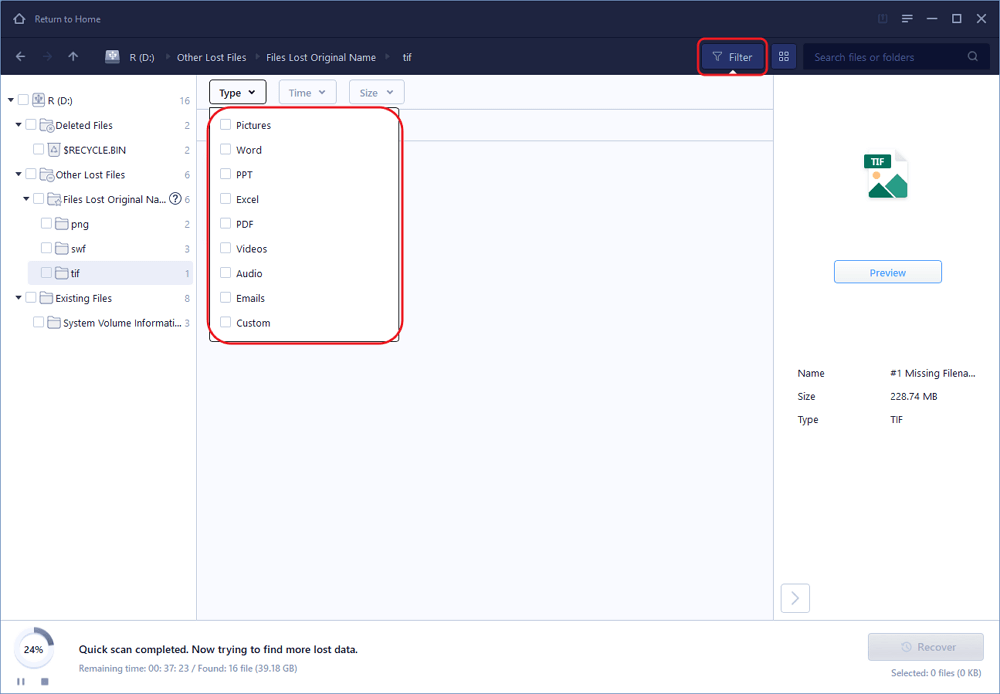Image resolution: width=1000 pixels, height=694 pixels.
Task: Collapse the Deleted Files tree branch
Action: click(17, 125)
